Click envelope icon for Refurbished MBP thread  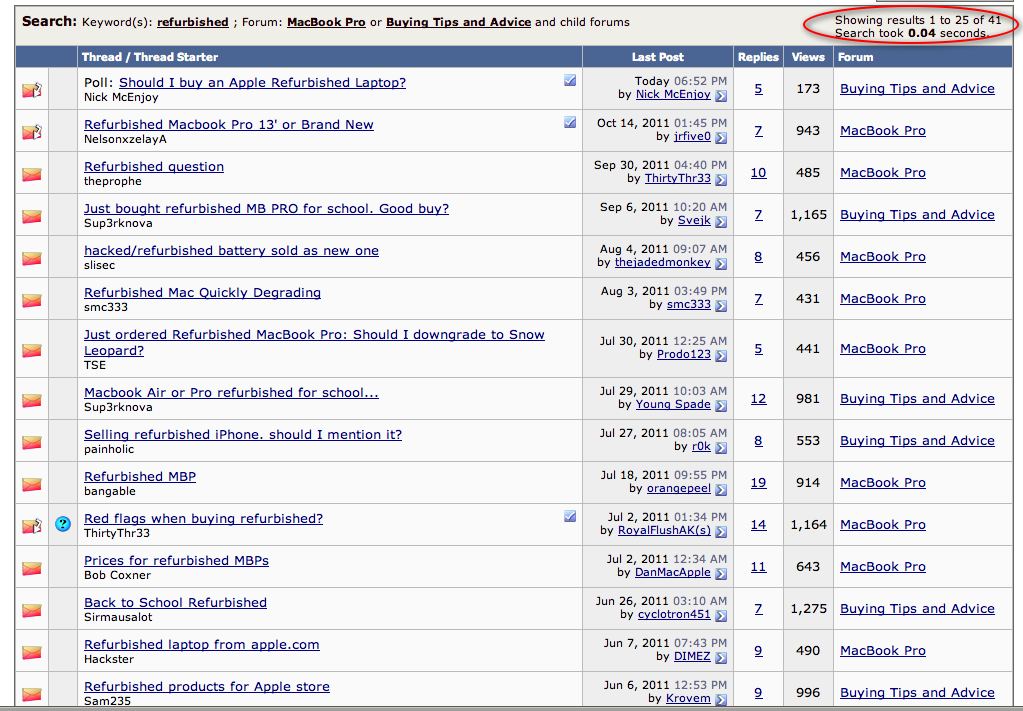tap(31, 484)
